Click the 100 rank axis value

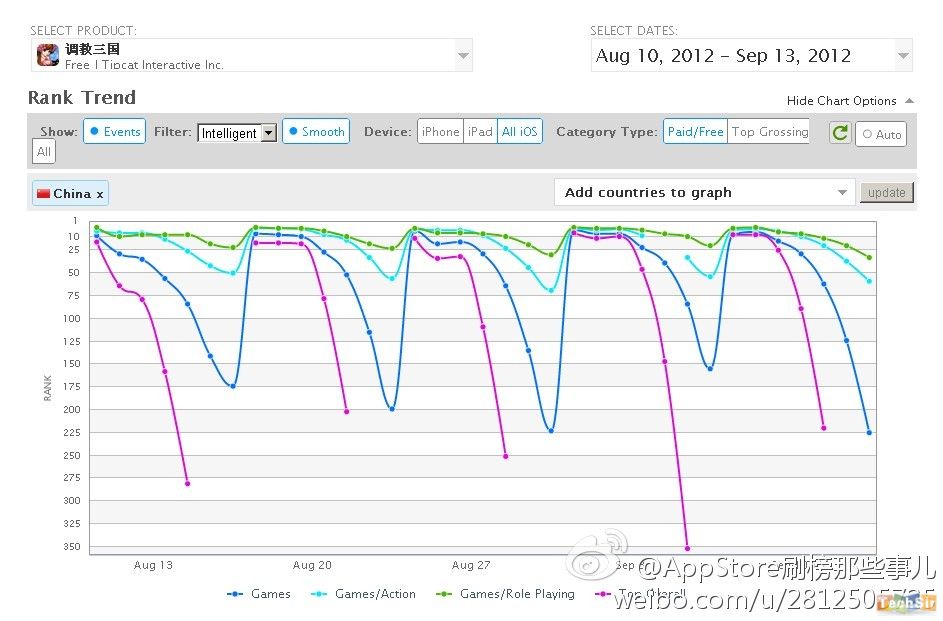72,319
